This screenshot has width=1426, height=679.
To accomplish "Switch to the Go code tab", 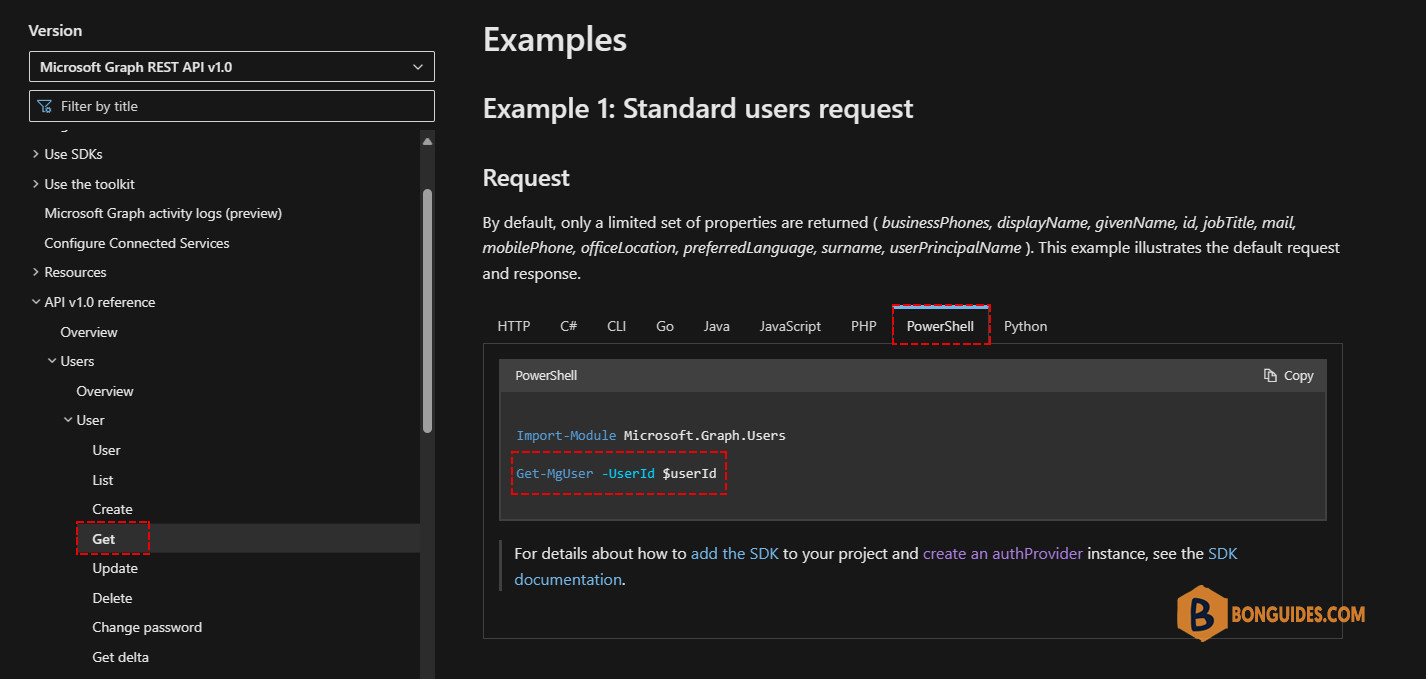I will click(665, 326).
